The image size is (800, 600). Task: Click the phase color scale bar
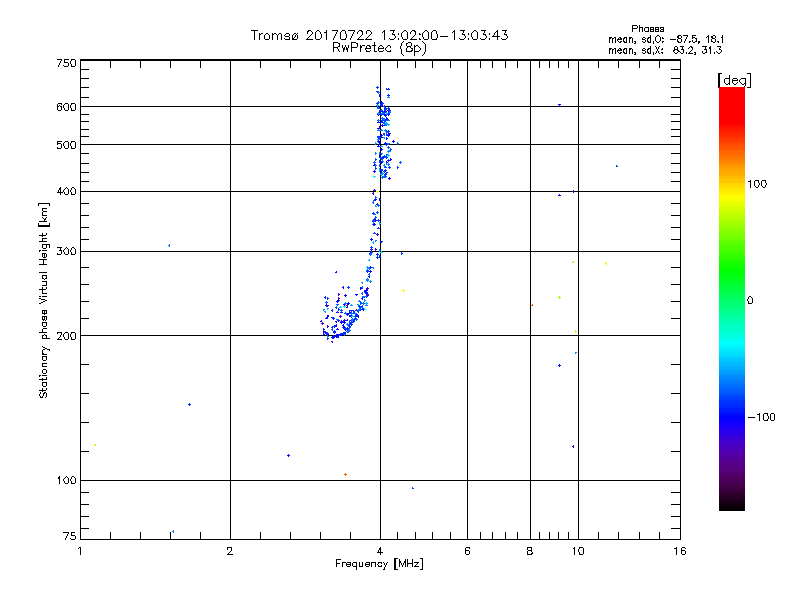click(x=732, y=298)
